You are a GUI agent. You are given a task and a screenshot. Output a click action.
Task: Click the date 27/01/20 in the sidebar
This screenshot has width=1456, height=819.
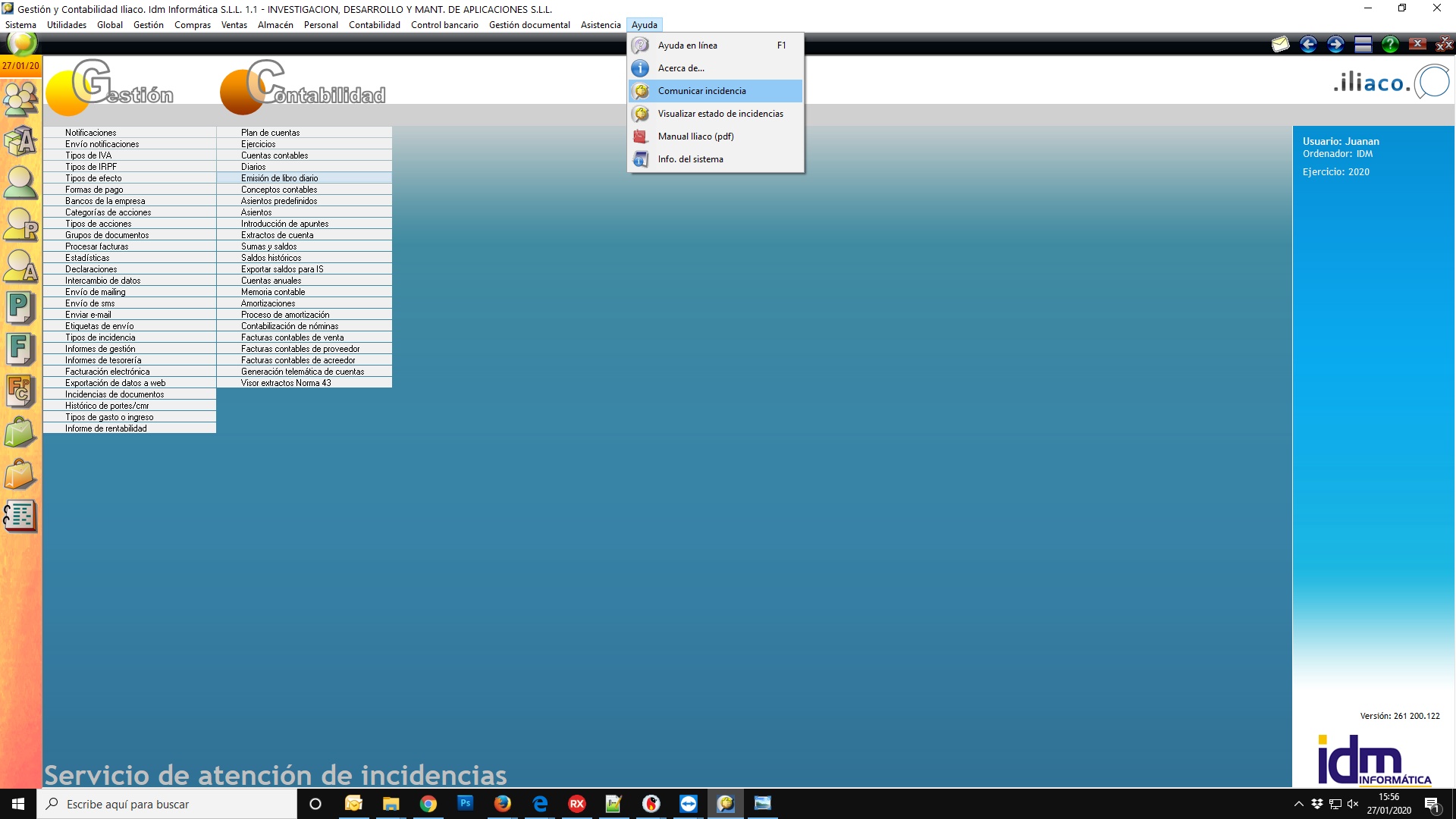pos(20,66)
